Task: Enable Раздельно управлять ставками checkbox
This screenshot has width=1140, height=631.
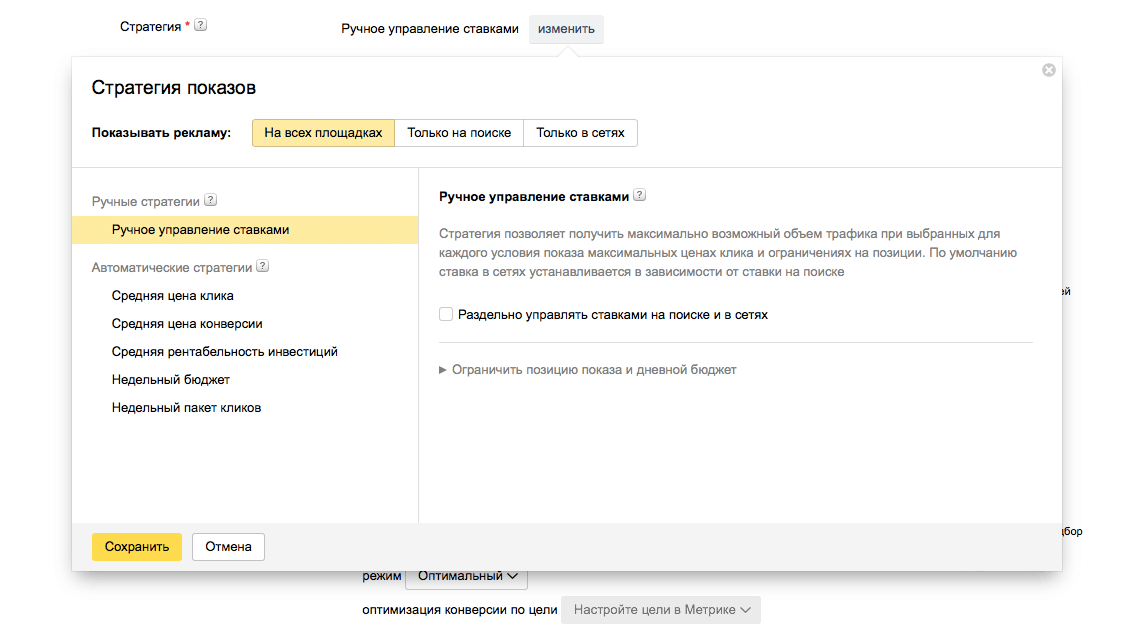Action: pos(446,314)
